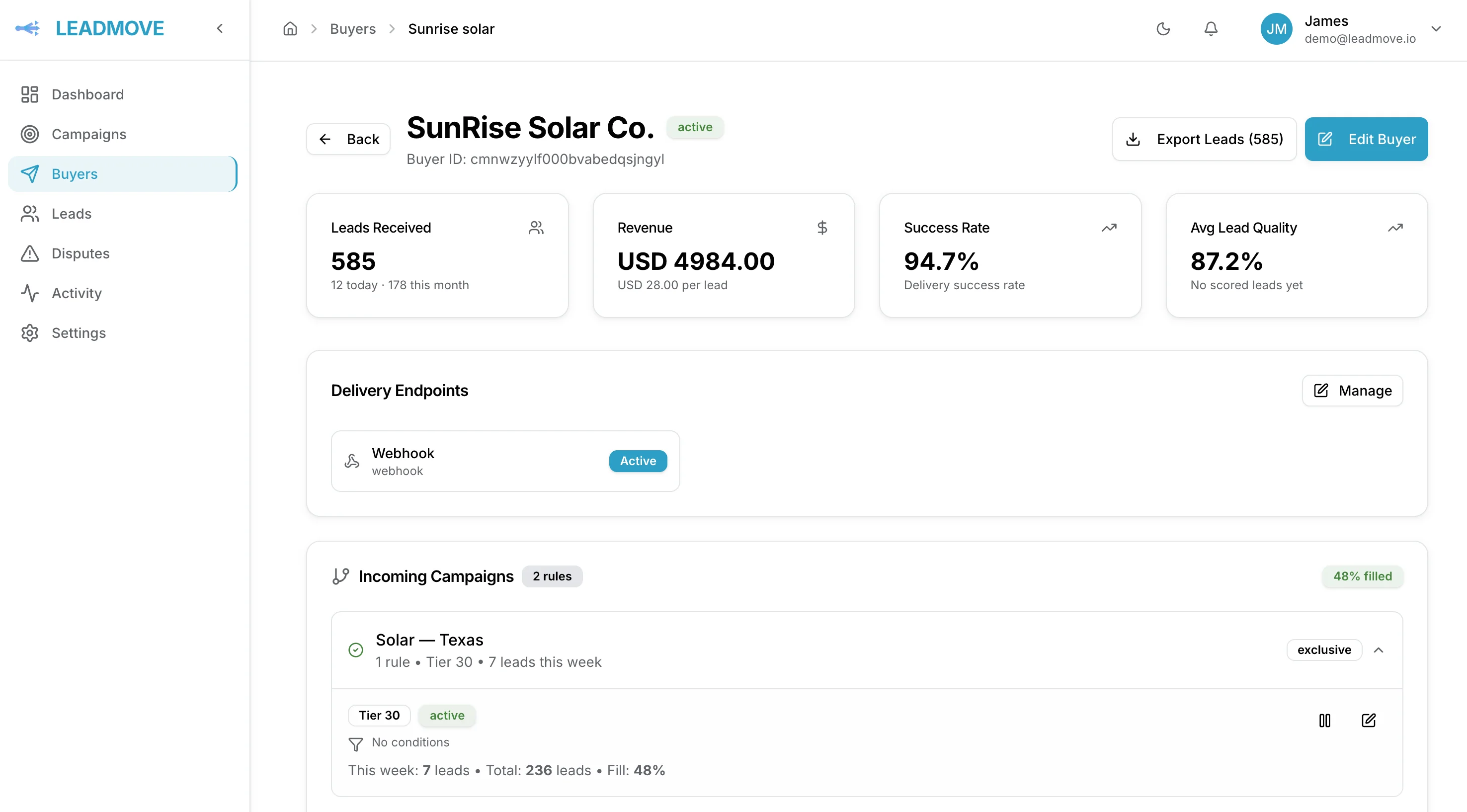Open Dashboard in the sidebar
The image size is (1467, 812).
pos(123,94)
